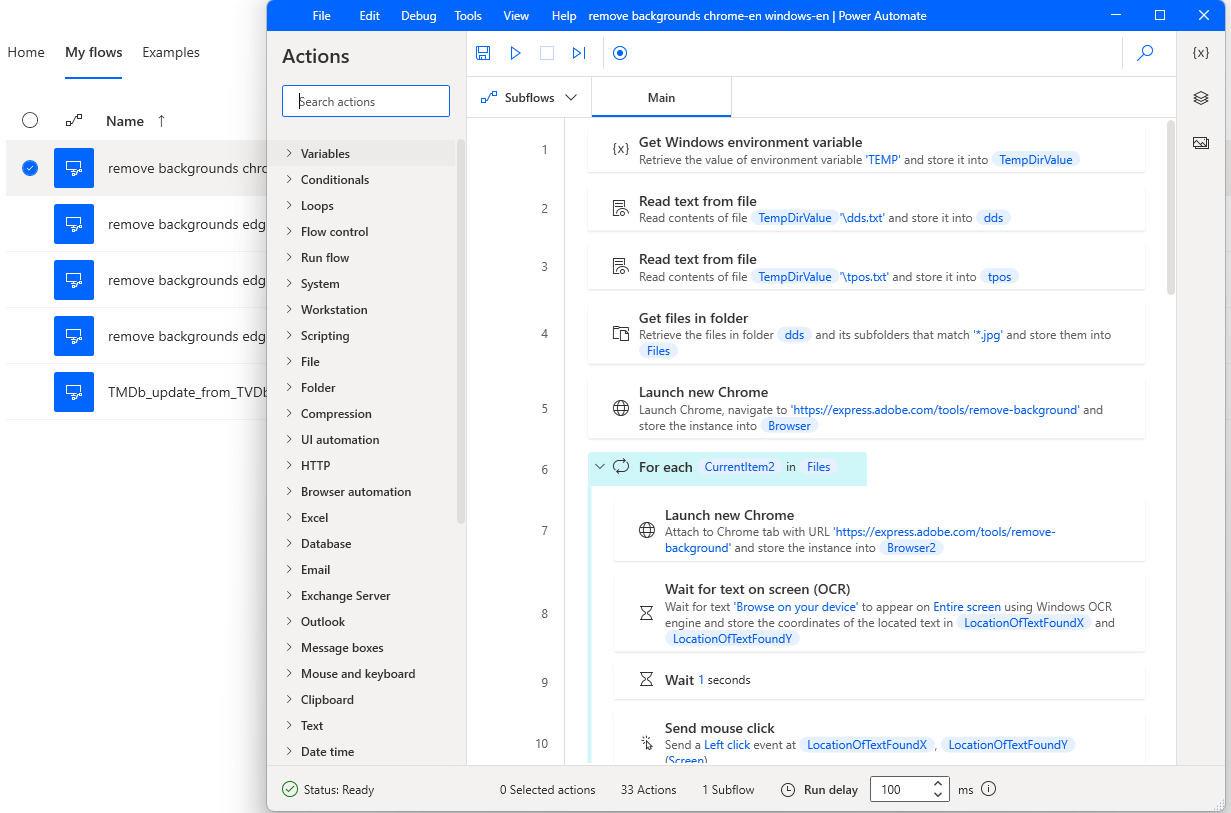
Task: Open the Images pane icon
Action: (x=1202, y=143)
